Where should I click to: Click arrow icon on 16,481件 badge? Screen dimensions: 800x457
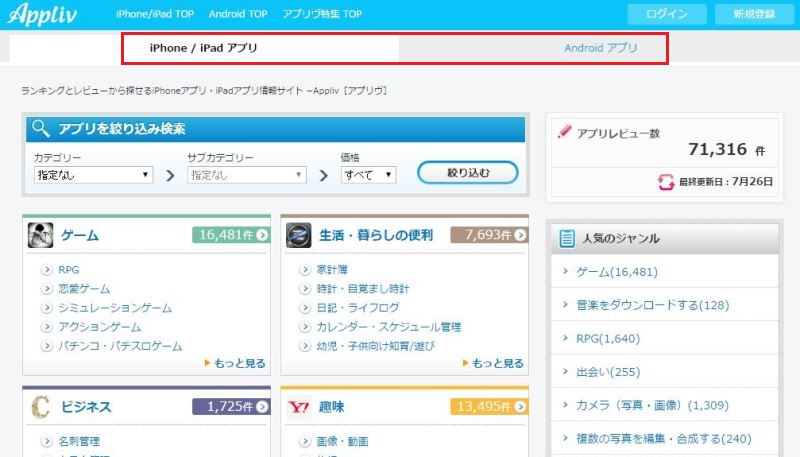261,235
